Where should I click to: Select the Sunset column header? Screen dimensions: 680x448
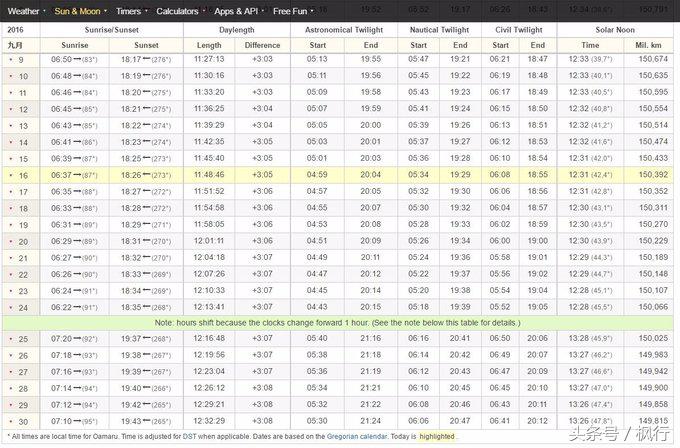click(x=146, y=45)
